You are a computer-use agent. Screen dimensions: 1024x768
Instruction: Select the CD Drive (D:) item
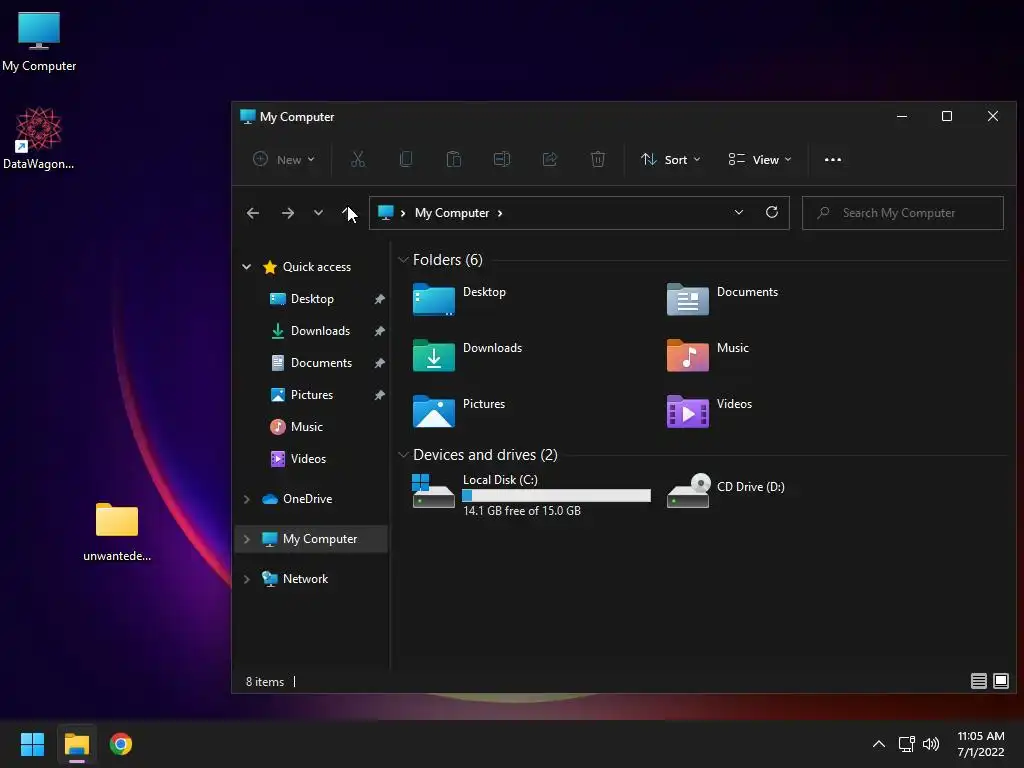coord(726,490)
